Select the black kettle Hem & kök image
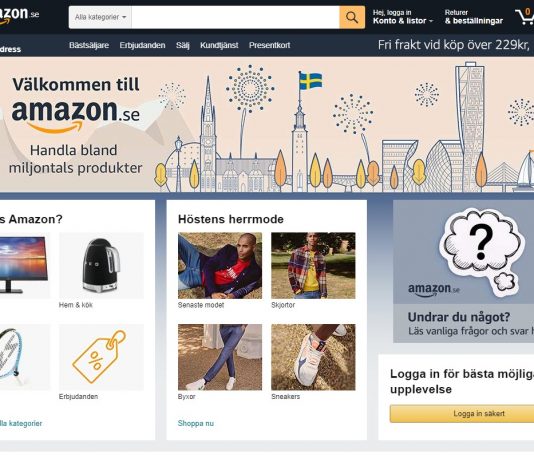This screenshot has width=534, height=462. 101,266
